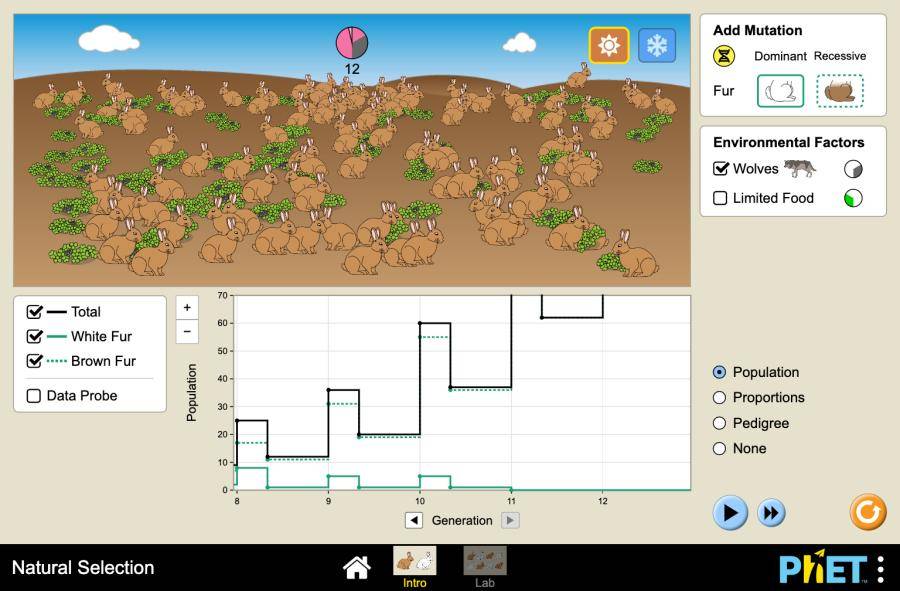
Task: Switch to the Pedigree view option
Action: pyautogui.click(x=719, y=423)
